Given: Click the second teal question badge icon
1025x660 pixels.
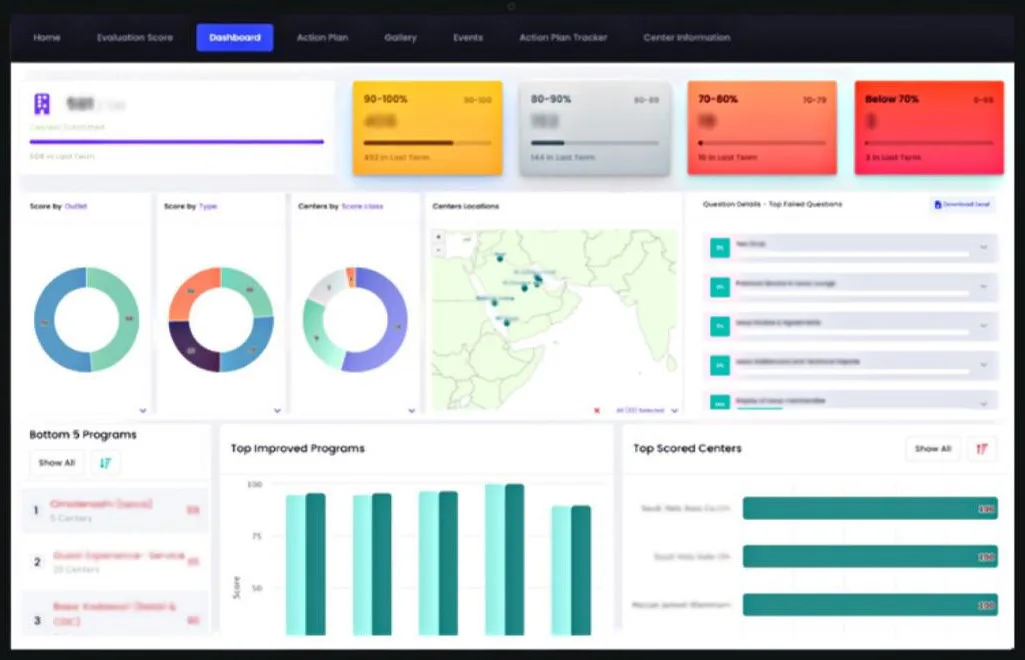Looking at the screenshot, I should (720, 287).
